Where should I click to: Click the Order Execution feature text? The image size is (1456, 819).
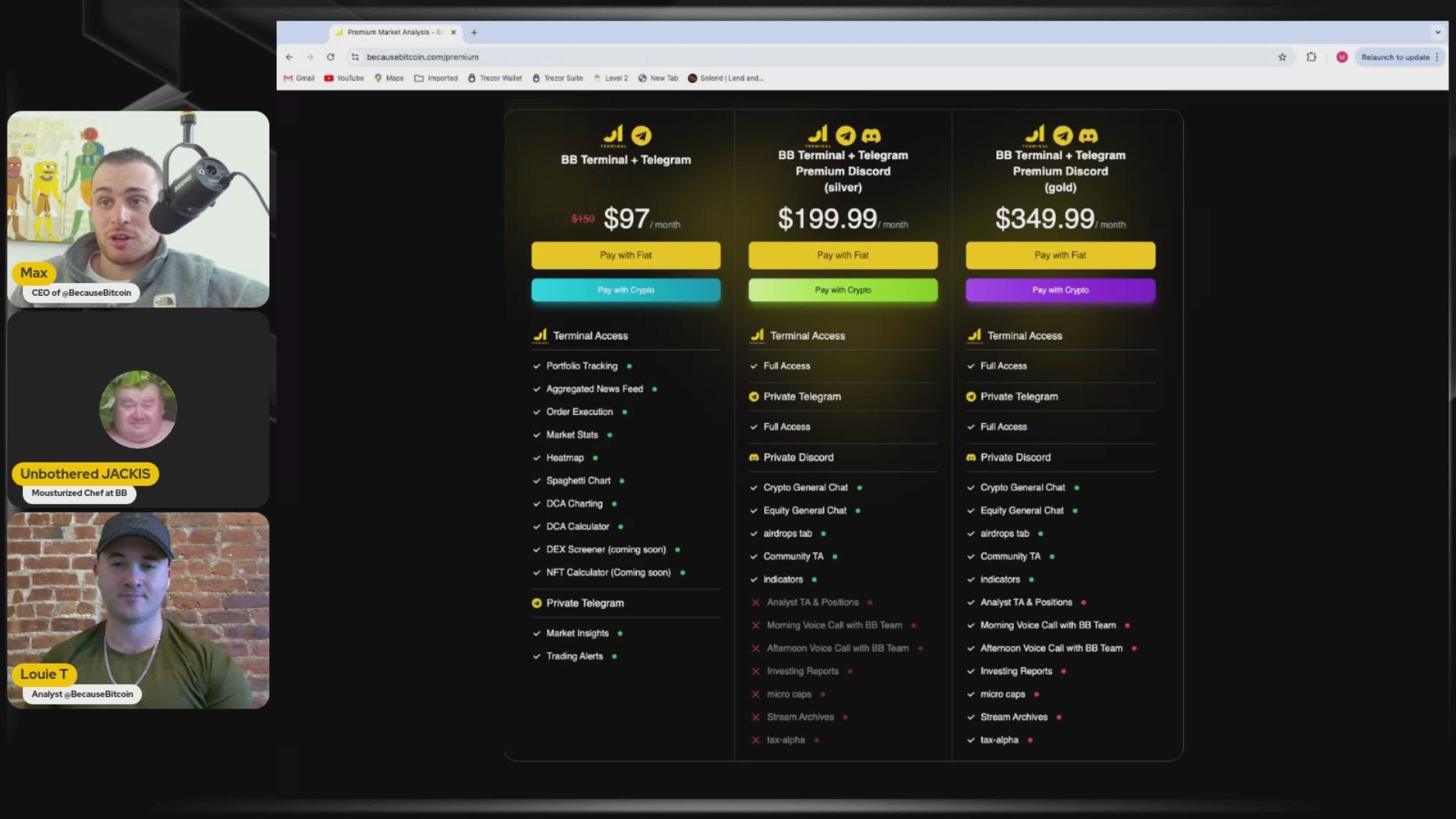pyautogui.click(x=579, y=412)
